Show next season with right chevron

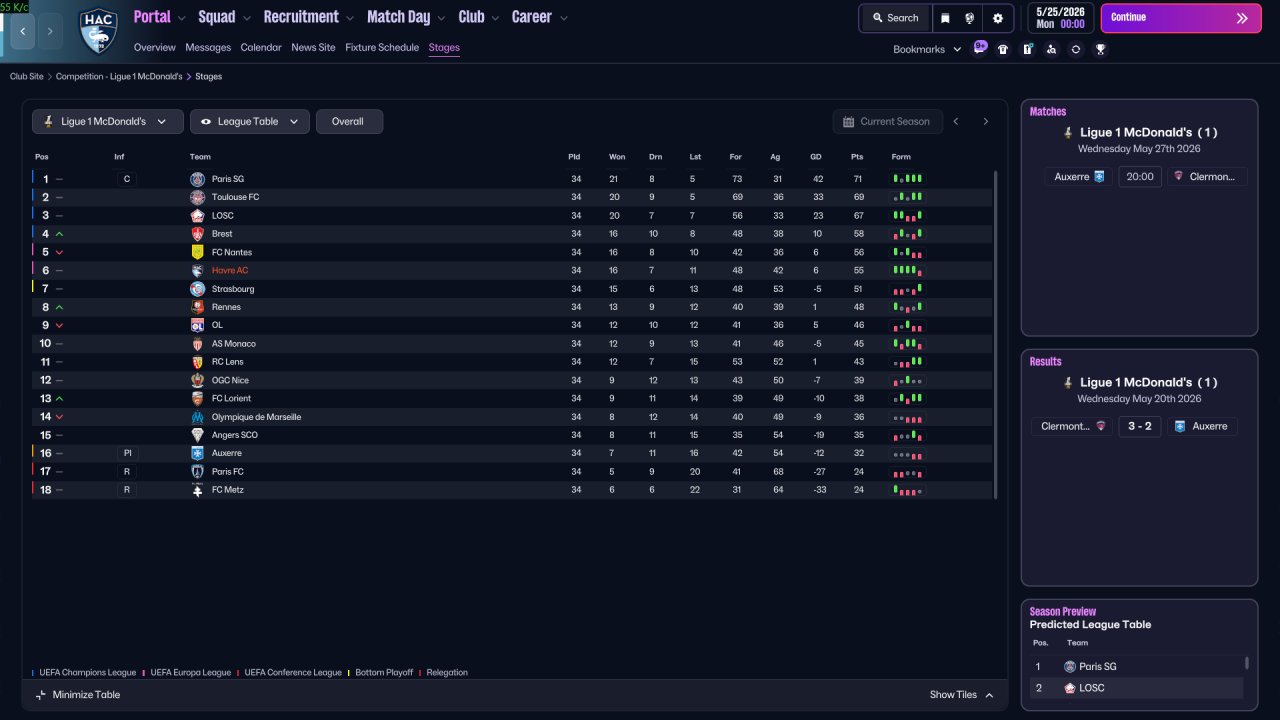click(x=985, y=121)
